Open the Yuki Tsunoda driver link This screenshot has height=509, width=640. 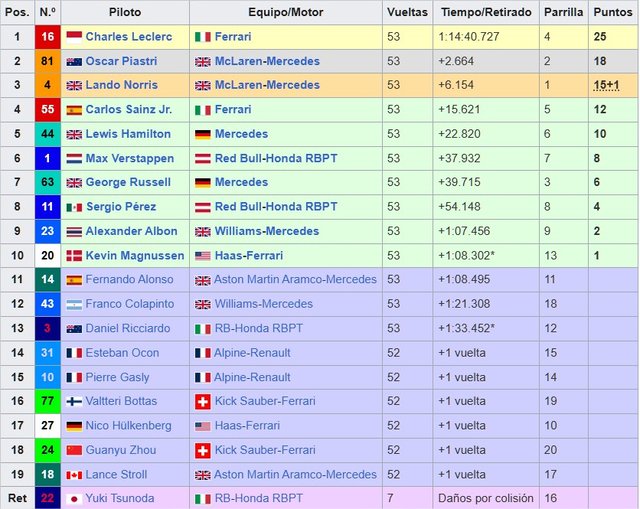coord(120,498)
